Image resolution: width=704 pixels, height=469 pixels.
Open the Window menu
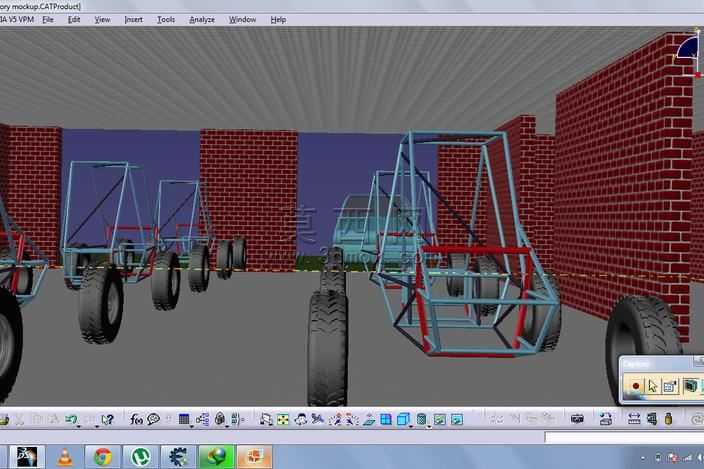click(x=242, y=20)
